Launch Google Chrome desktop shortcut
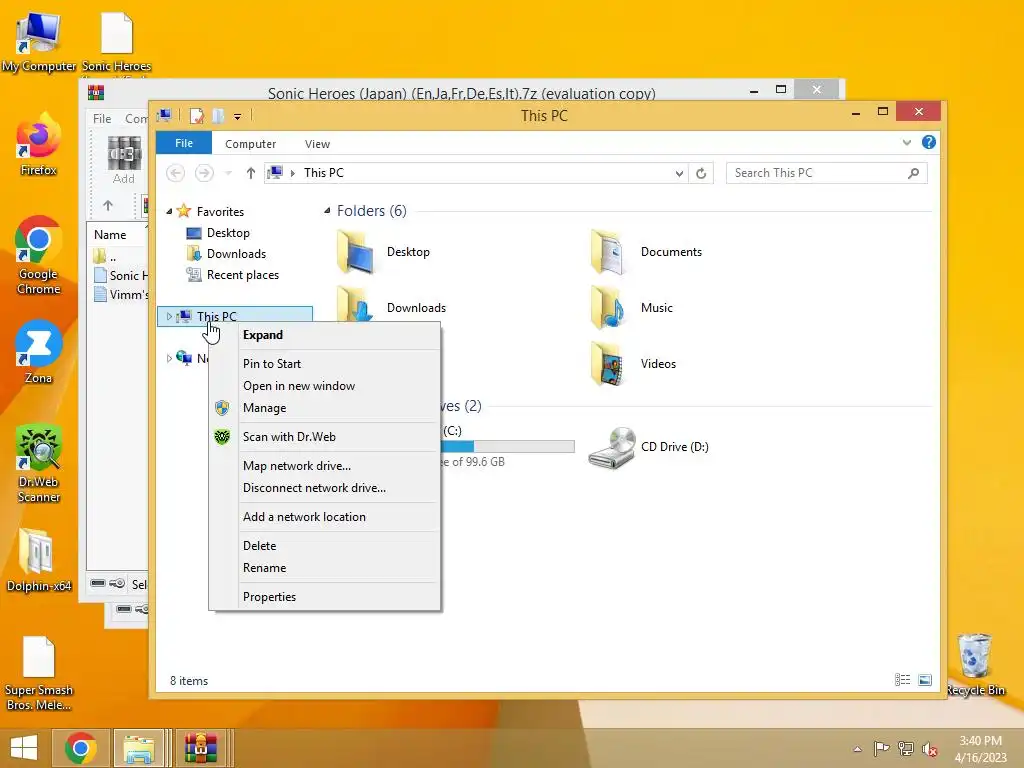Screen dimensions: 1024x768 tap(39, 255)
